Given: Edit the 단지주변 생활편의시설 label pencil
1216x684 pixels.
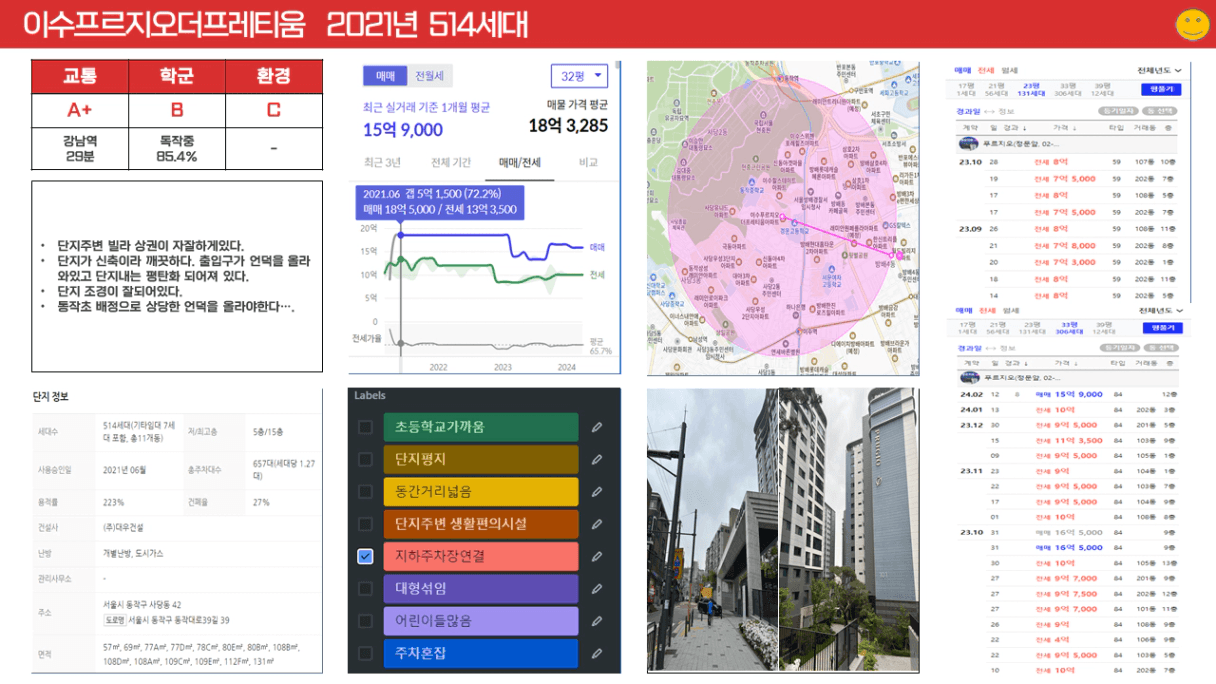Looking at the screenshot, I should 597,524.
